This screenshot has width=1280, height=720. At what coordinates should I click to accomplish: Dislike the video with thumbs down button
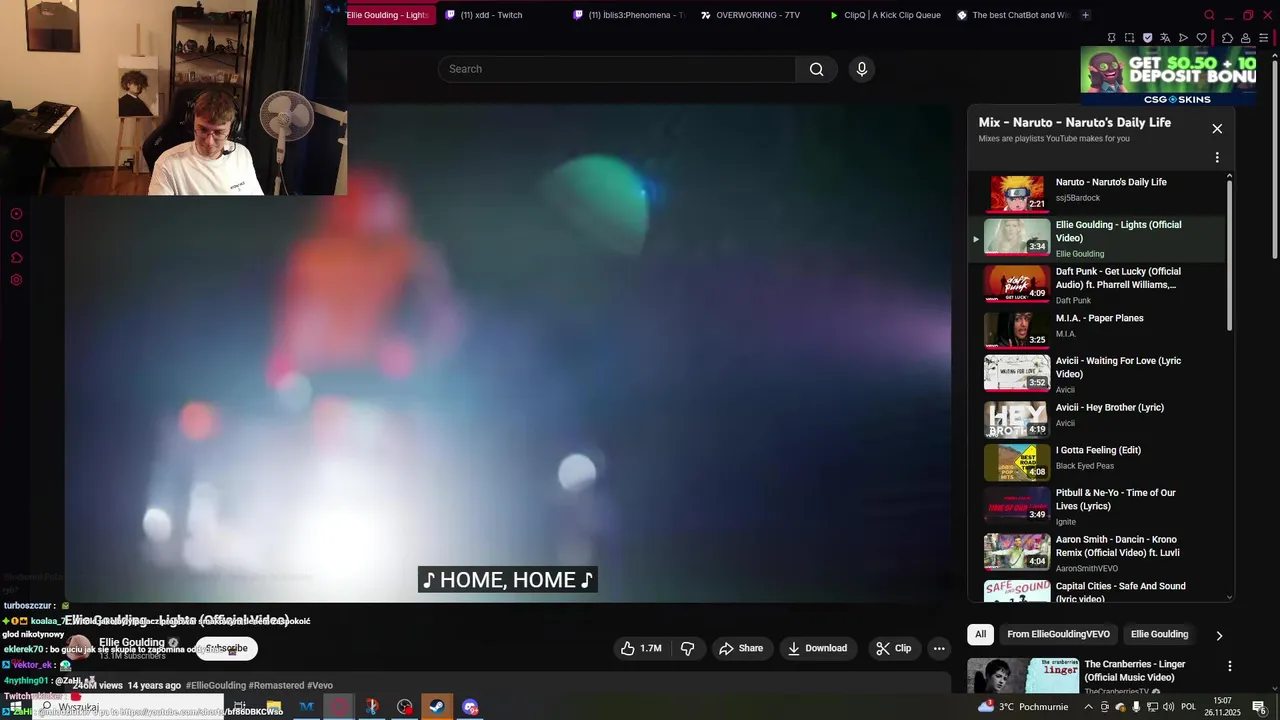pyautogui.click(x=688, y=648)
